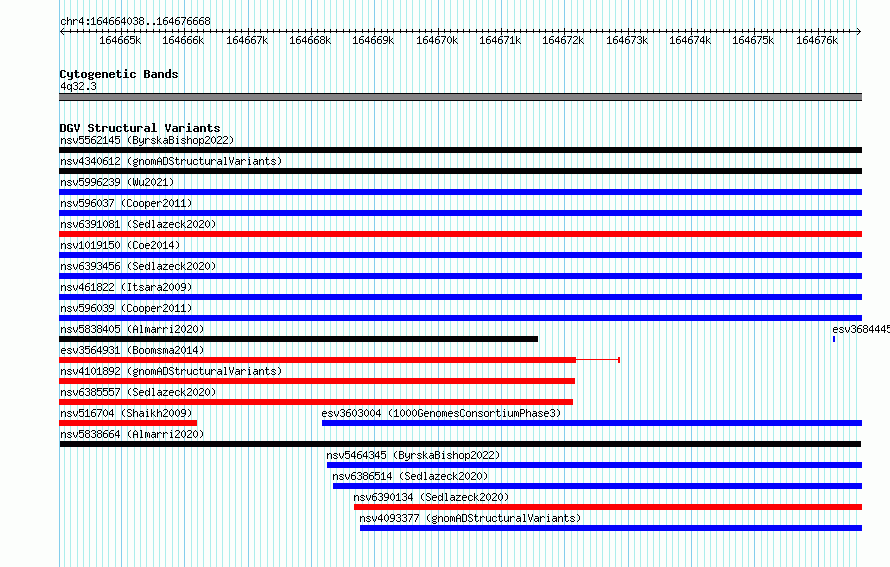Viewport: 890px width, 567px height.
Task: Click the black bar under nsv4340612
Action: 460,171
